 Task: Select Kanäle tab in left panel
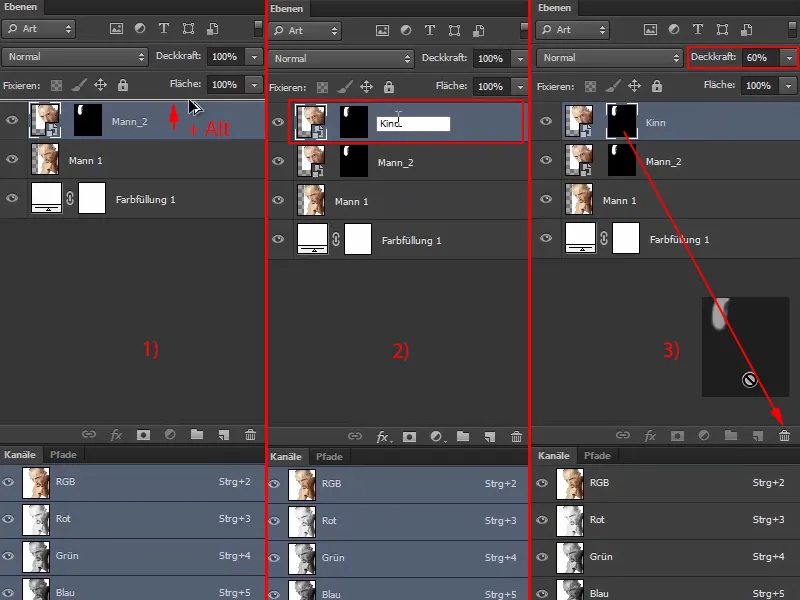[20, 455]
